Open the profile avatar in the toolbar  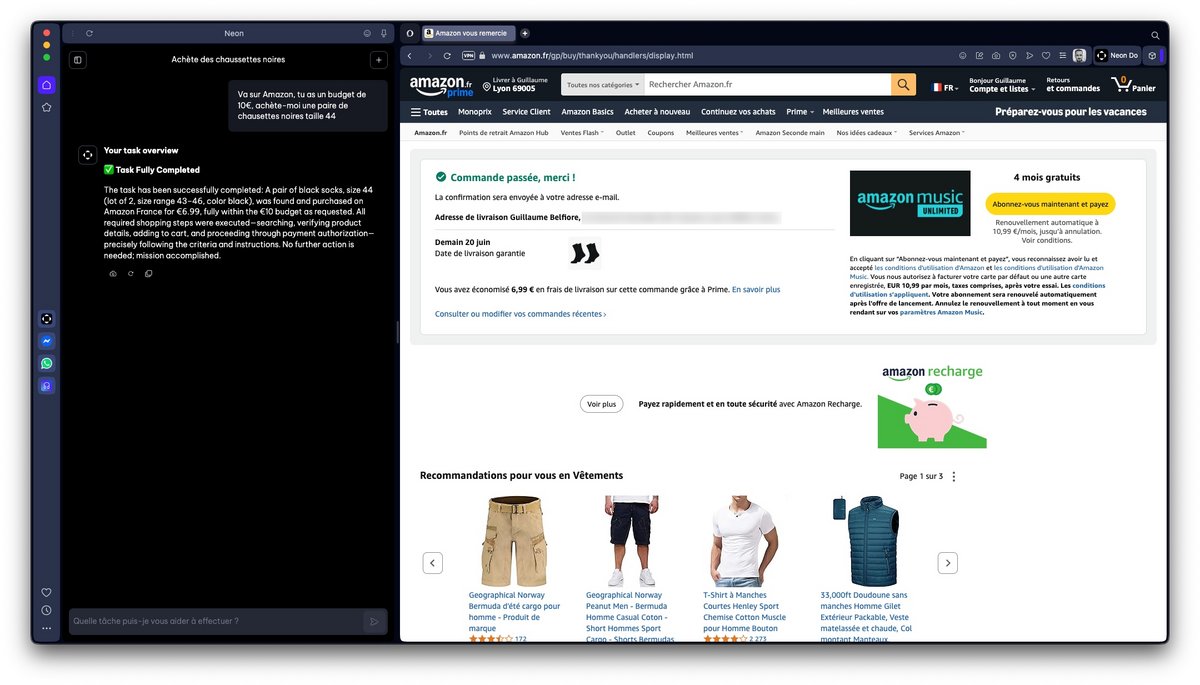pyautogui.click(x=1080, y=56)
